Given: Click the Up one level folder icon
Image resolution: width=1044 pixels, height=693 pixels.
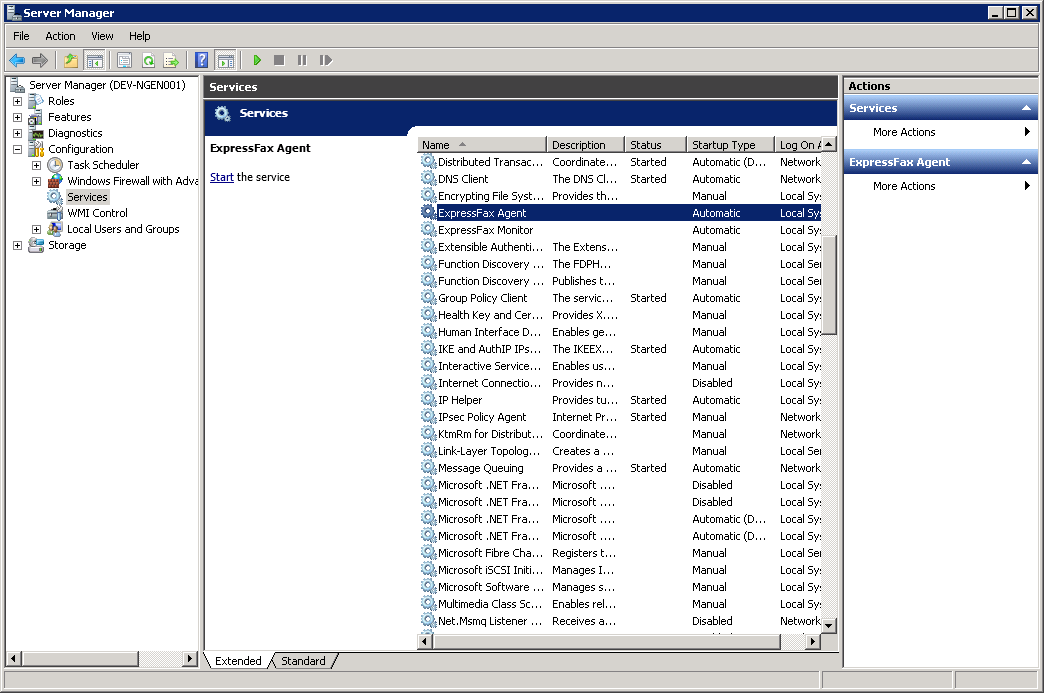Looking at the screenshot, I should click(71, 61).
